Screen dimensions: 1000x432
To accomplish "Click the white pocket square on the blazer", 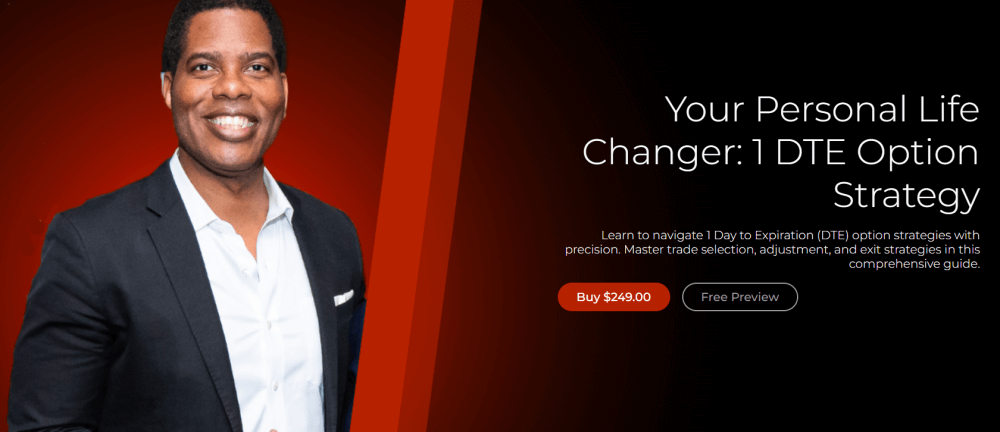I will point(343,297).
